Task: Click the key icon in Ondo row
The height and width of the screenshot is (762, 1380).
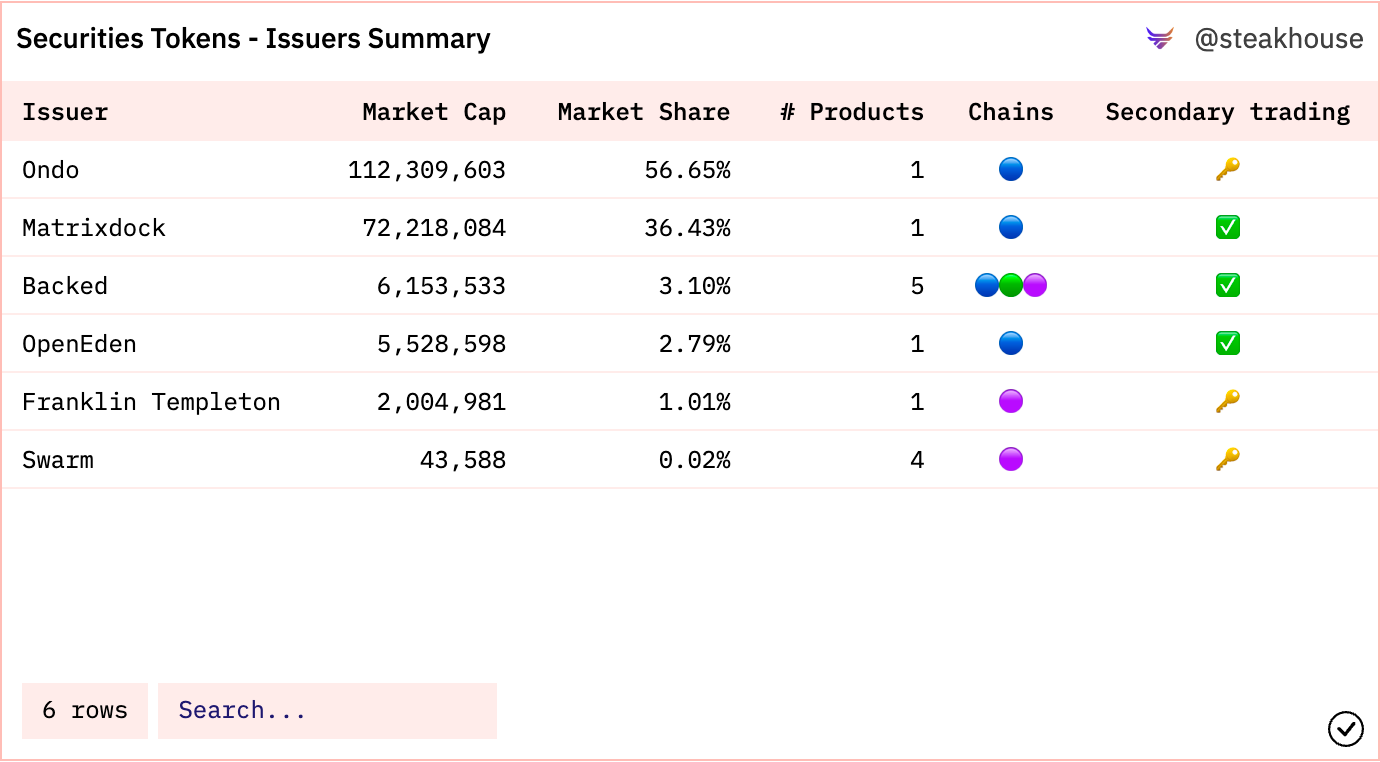Action: tap(1228, 170)
